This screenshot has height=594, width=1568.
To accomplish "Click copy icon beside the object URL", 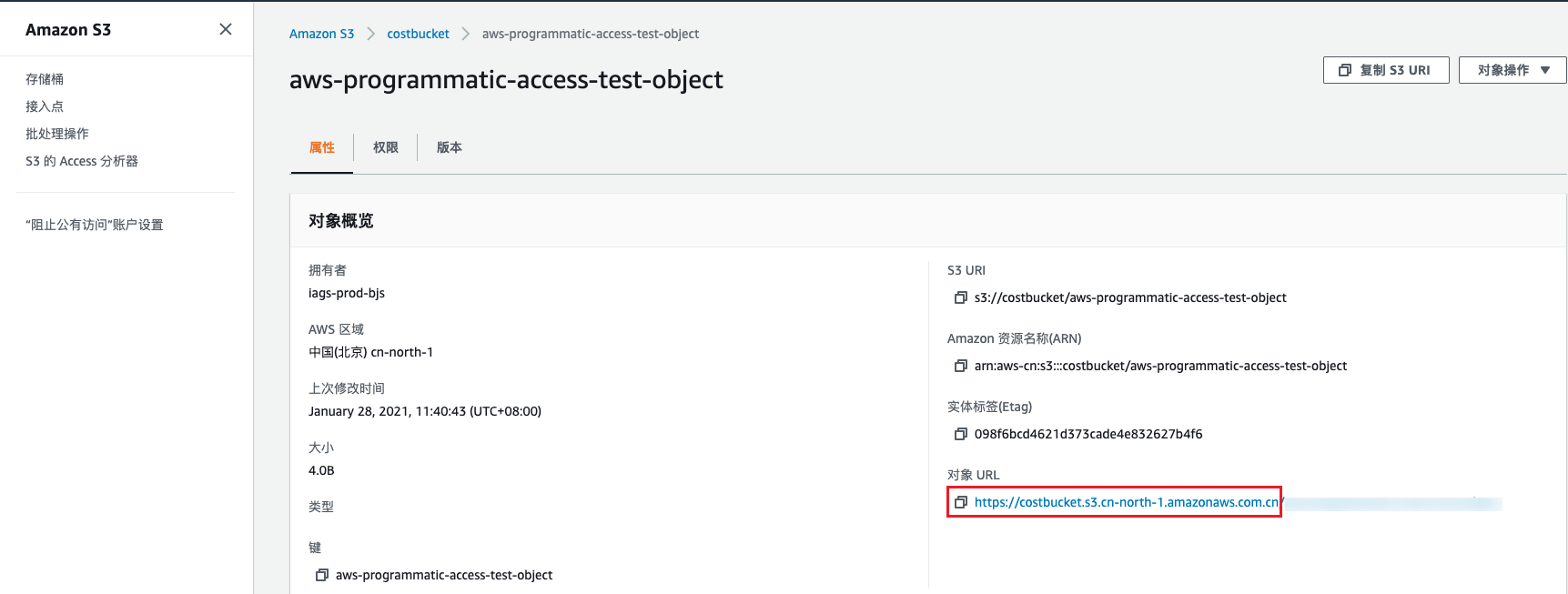I will pos(960,502).
